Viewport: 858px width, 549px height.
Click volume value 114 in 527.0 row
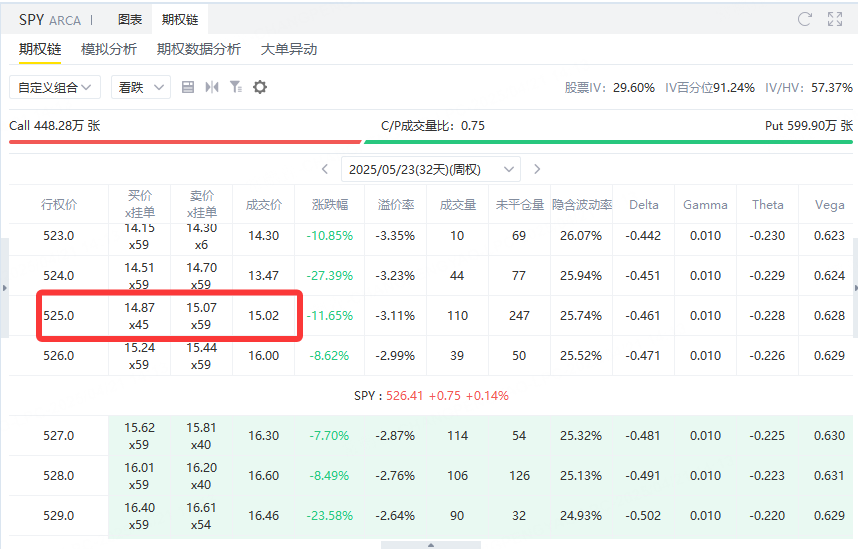point(457,436)
